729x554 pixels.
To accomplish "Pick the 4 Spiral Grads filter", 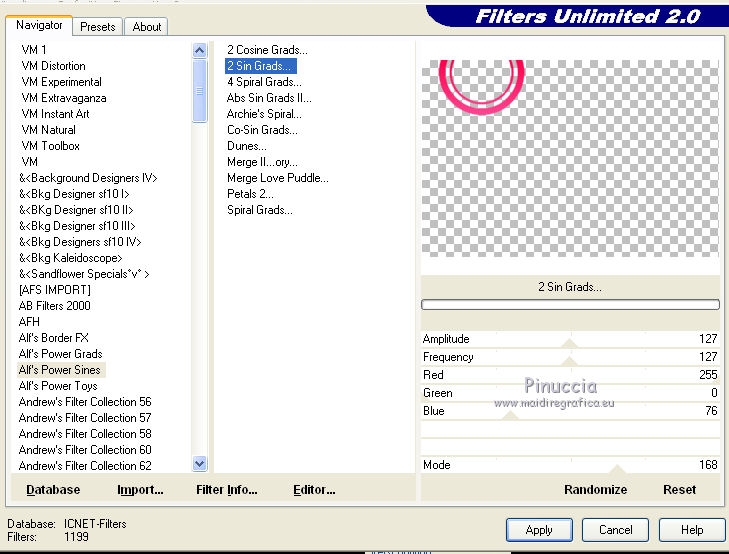I will [264, 82].
